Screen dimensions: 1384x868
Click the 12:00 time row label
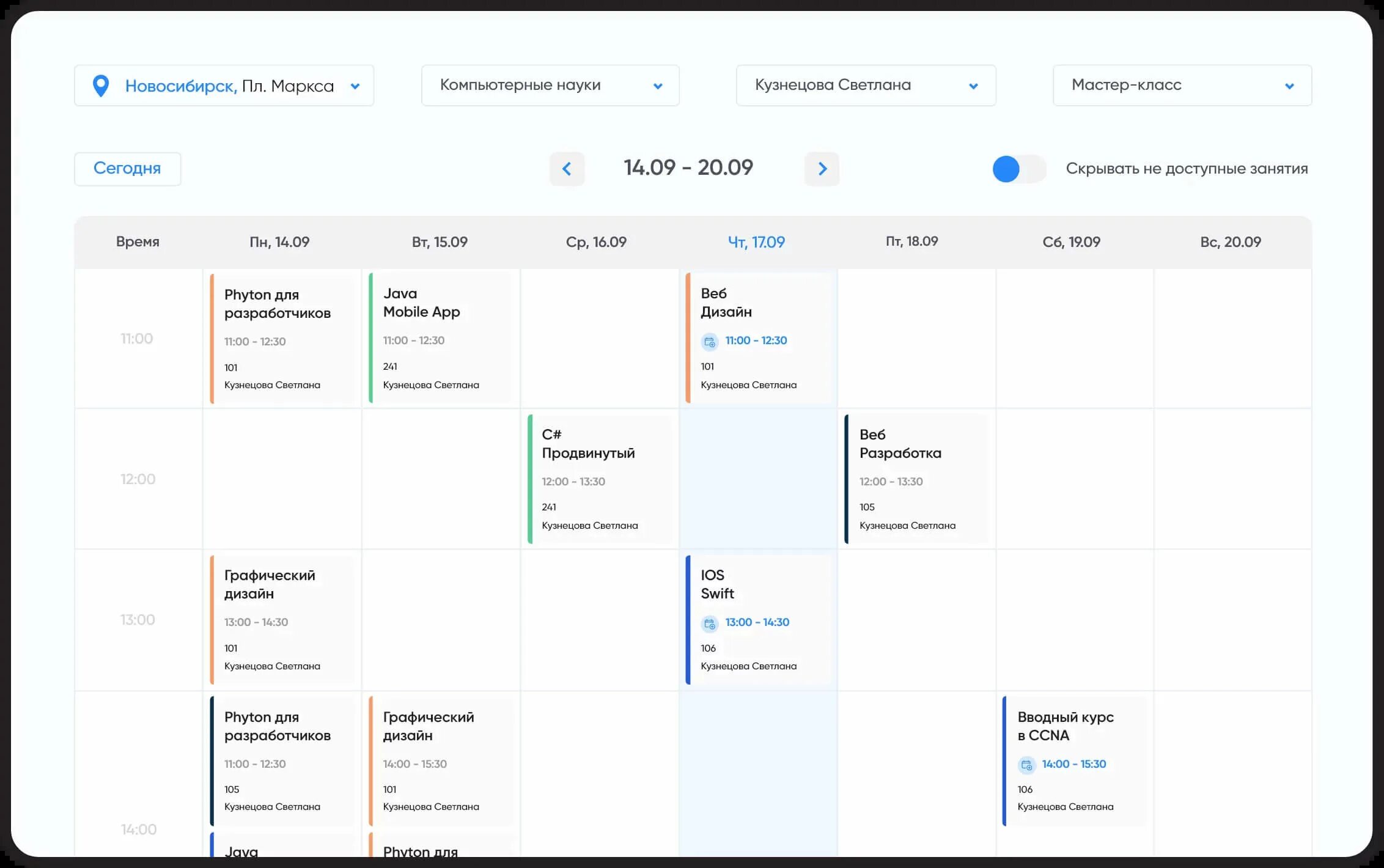(138, 479)
